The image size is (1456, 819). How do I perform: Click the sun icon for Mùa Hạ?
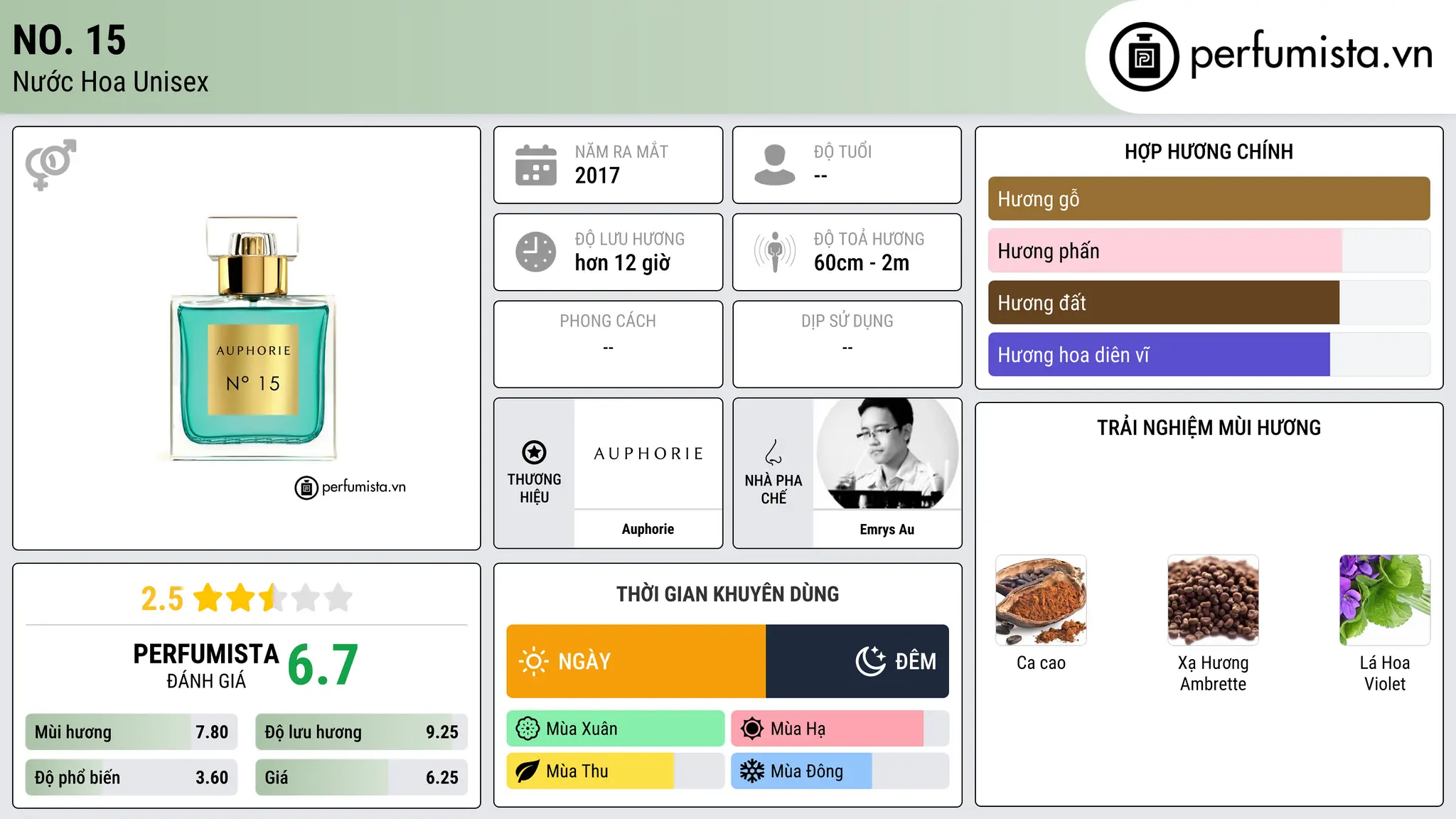752,729
